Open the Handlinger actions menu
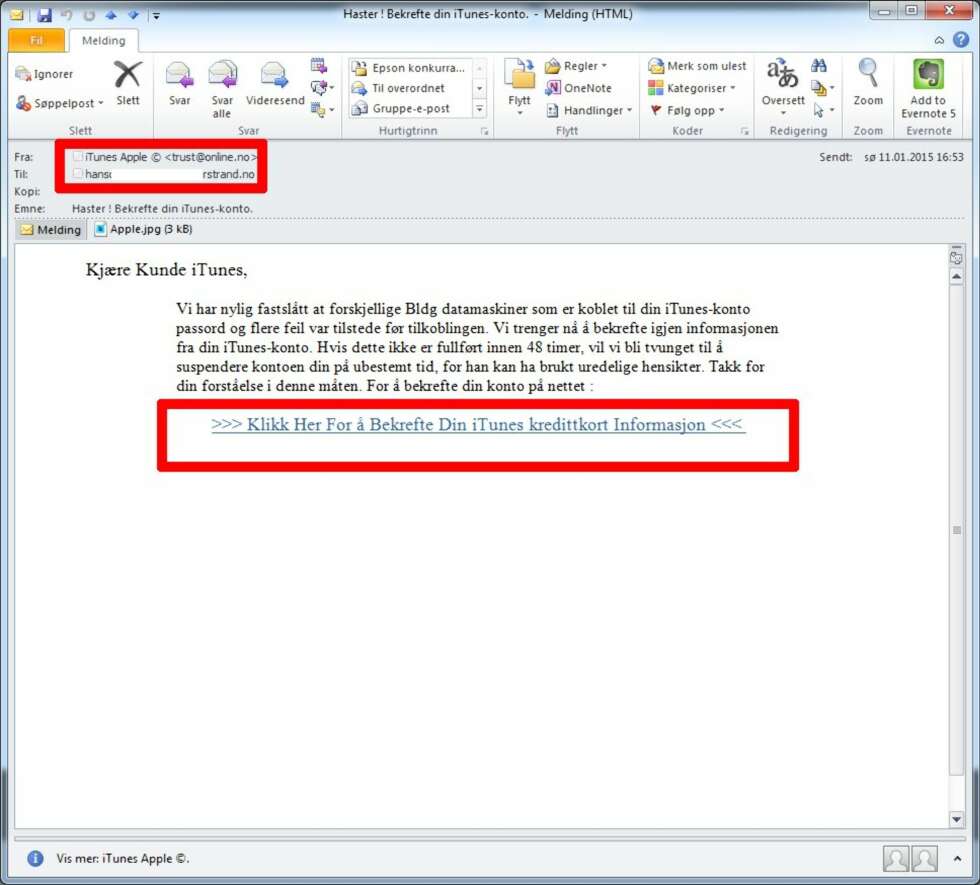Viewport: 980px width, 885px height. point(589,111)
